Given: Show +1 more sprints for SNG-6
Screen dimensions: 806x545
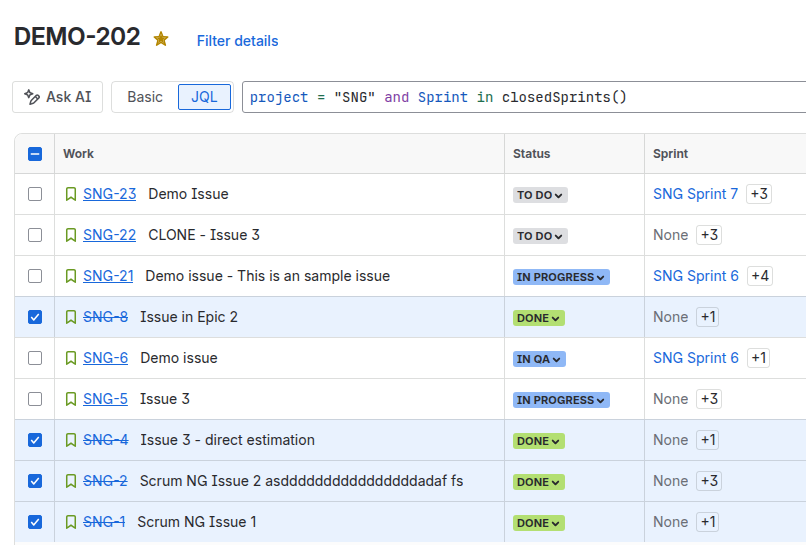Looking at the screenshot, I should [759, 358].
